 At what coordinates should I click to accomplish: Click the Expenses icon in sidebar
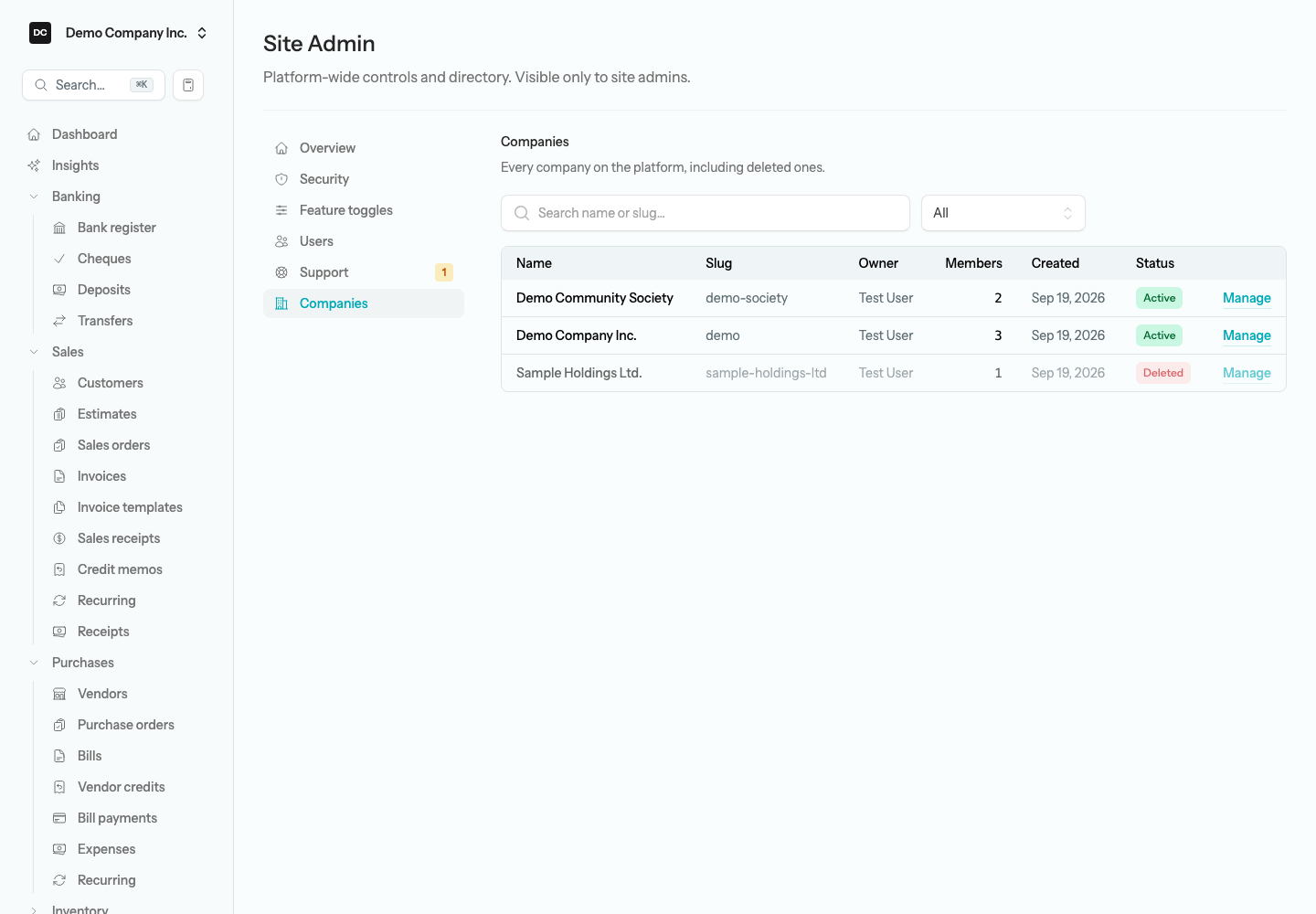click(x=59, y=849)
